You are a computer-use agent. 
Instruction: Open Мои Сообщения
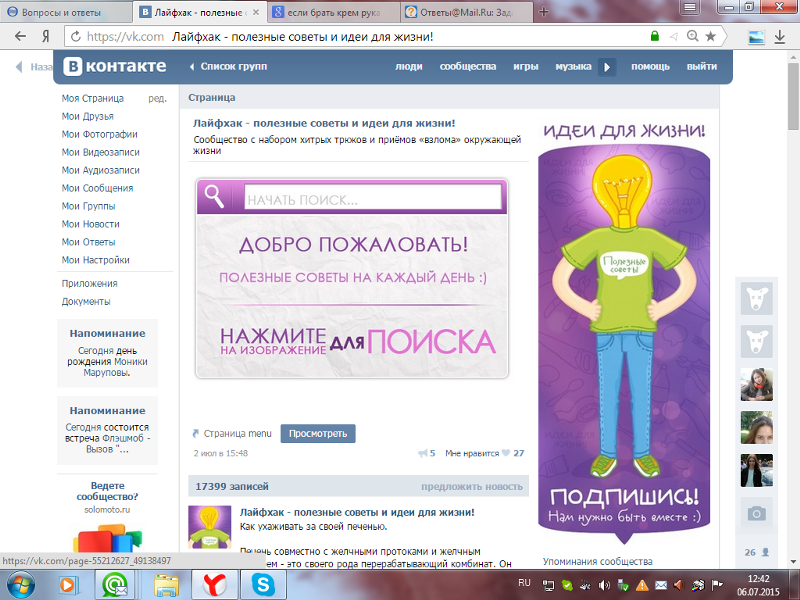pos(97,188)
